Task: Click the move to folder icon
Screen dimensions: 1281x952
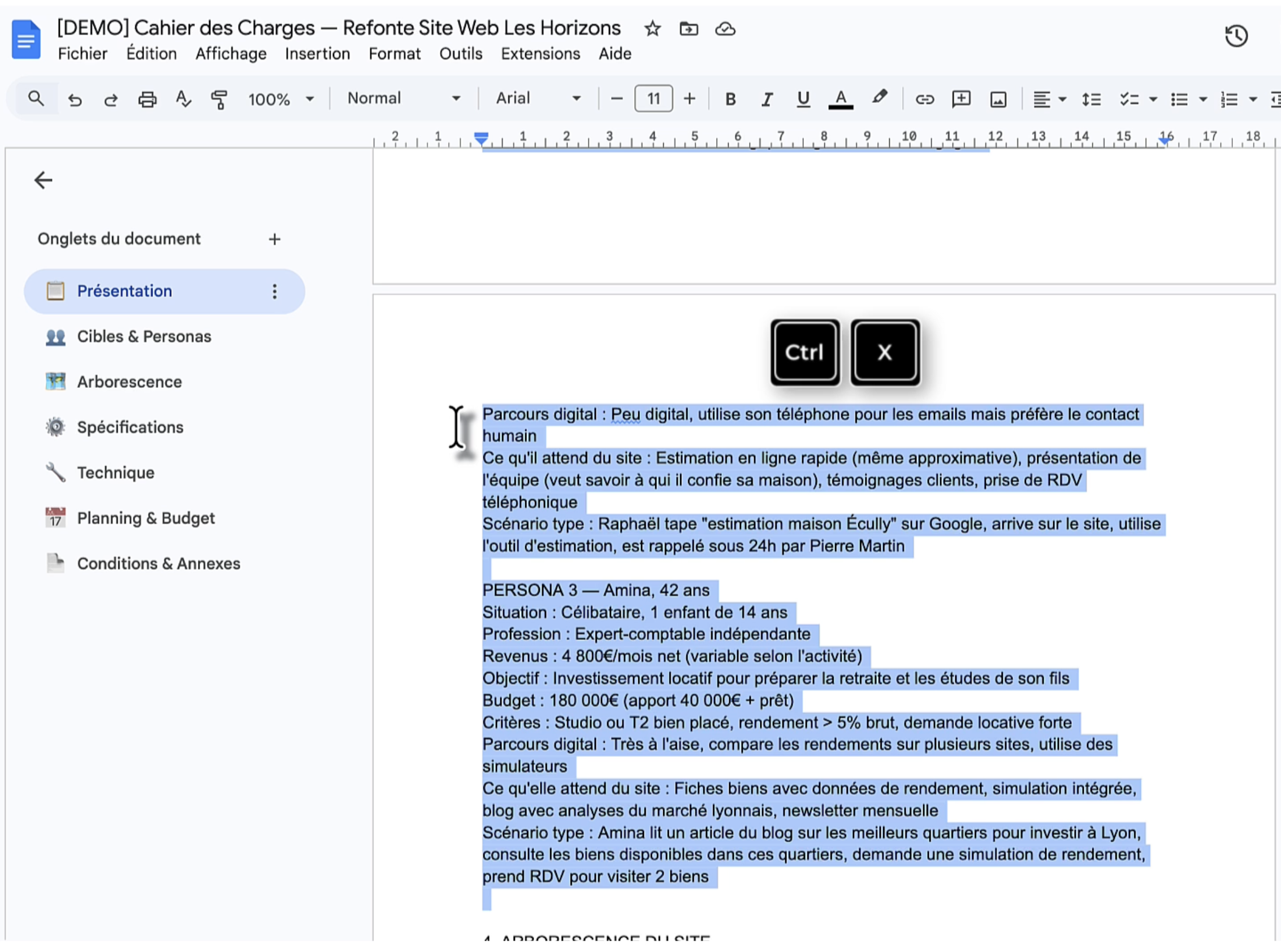Action: pos(688,28)
